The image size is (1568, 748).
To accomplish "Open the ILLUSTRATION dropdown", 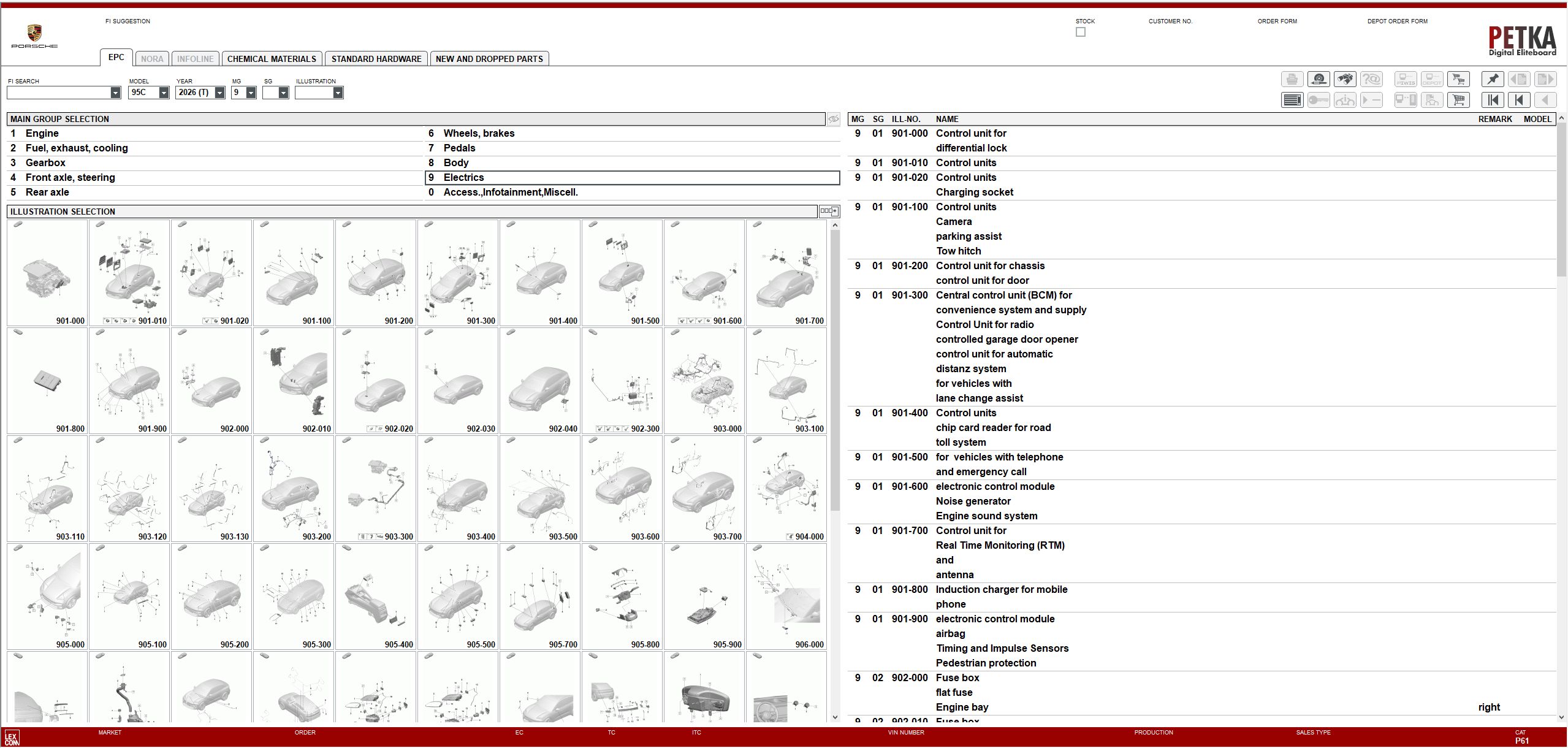I will 338,93.
